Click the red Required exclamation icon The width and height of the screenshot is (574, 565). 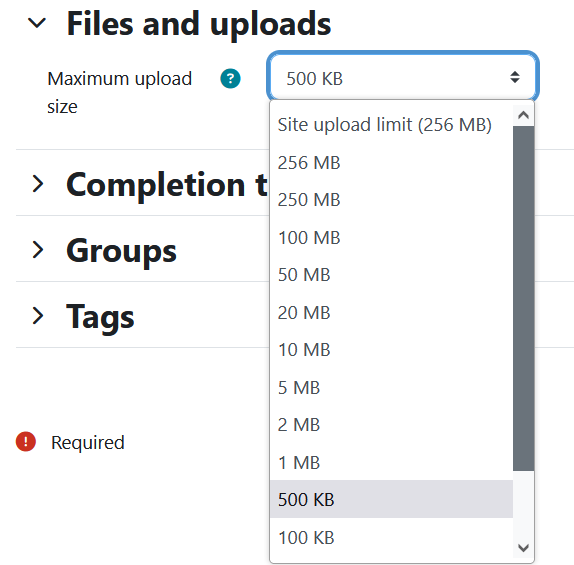[x=26, y=442]
